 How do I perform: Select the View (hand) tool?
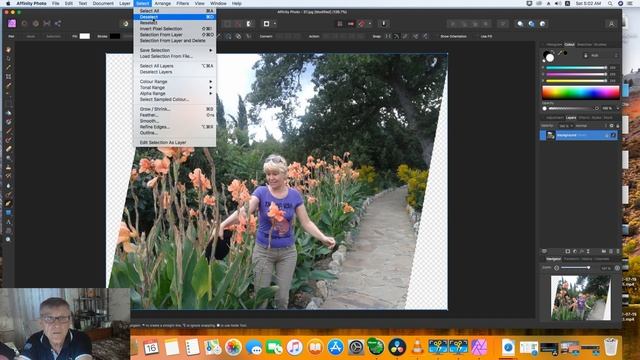(8, 50)
